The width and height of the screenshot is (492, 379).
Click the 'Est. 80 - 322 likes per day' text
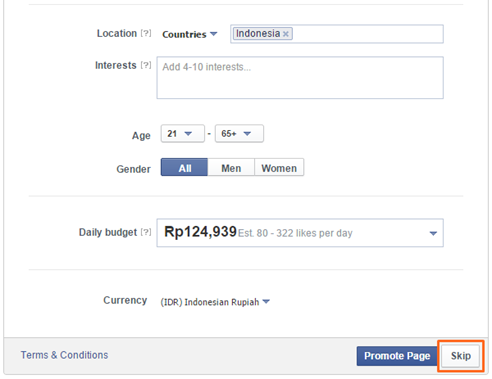[295, 233]
